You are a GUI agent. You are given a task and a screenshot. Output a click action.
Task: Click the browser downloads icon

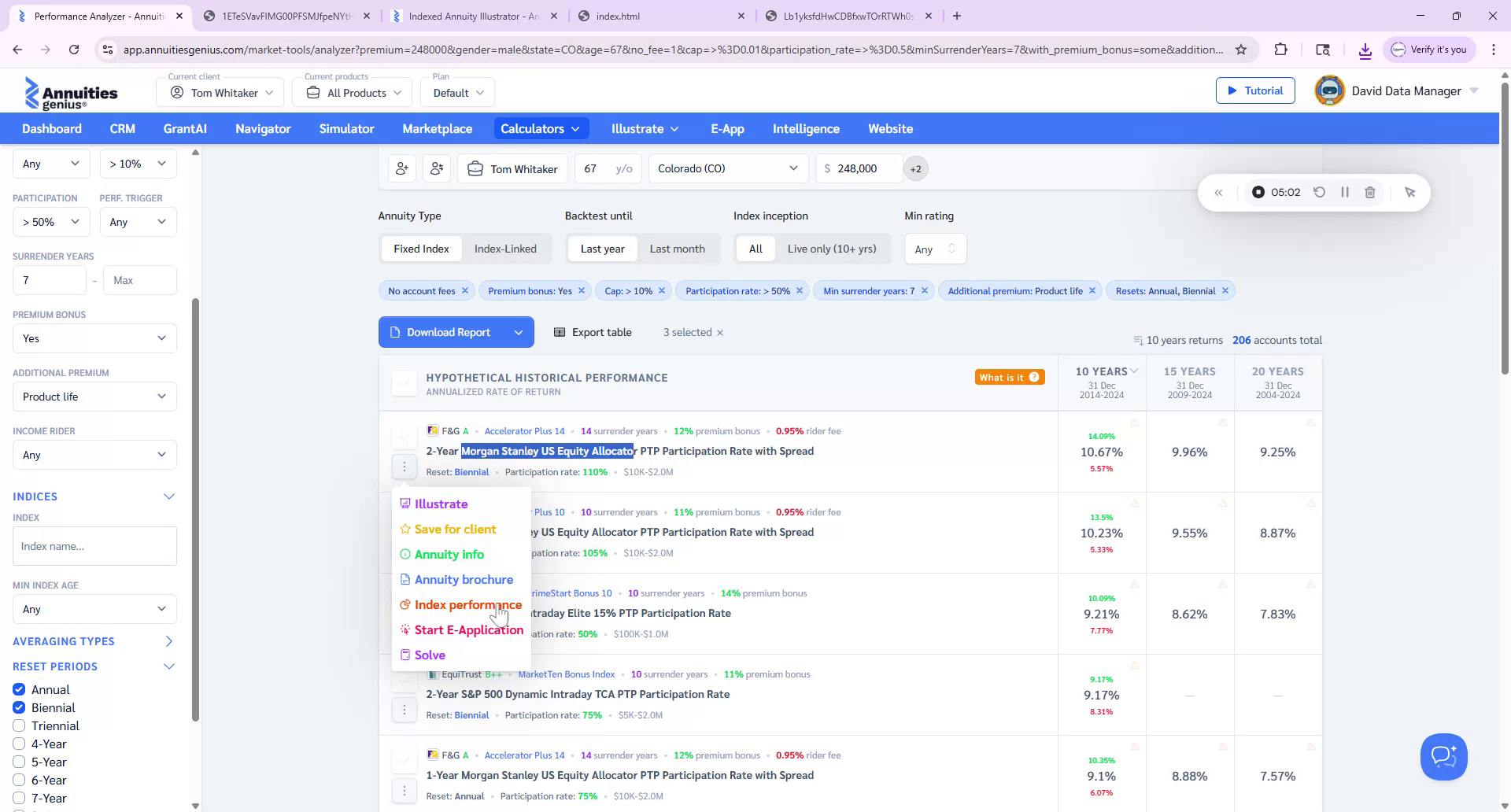(1365, 50)
